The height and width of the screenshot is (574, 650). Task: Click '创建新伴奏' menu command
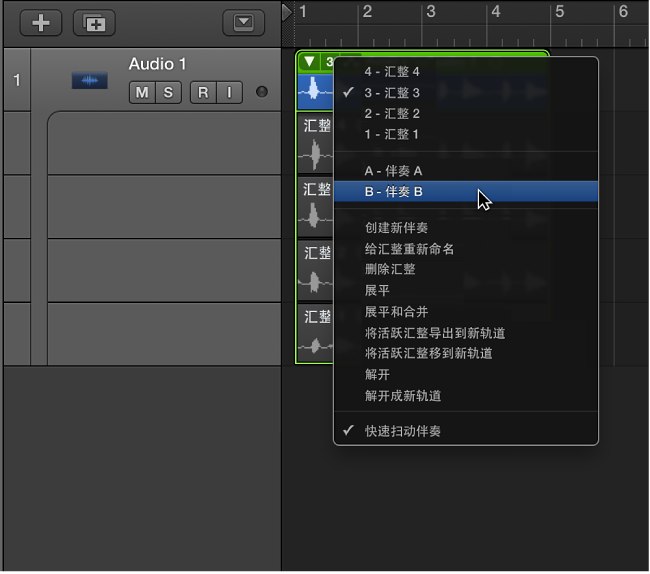(396, 228)
